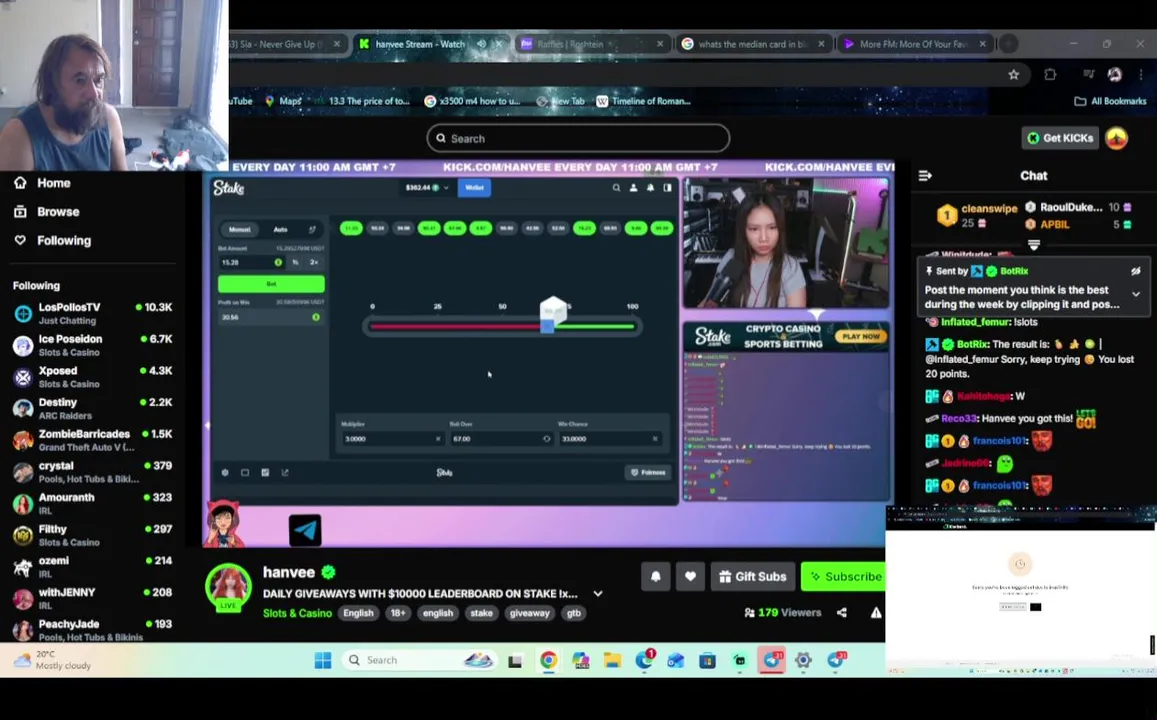Screen dimensions: 1157x720
Task: Click the Stake PLAY NOW banner button
Action: (x=860, y=336)
